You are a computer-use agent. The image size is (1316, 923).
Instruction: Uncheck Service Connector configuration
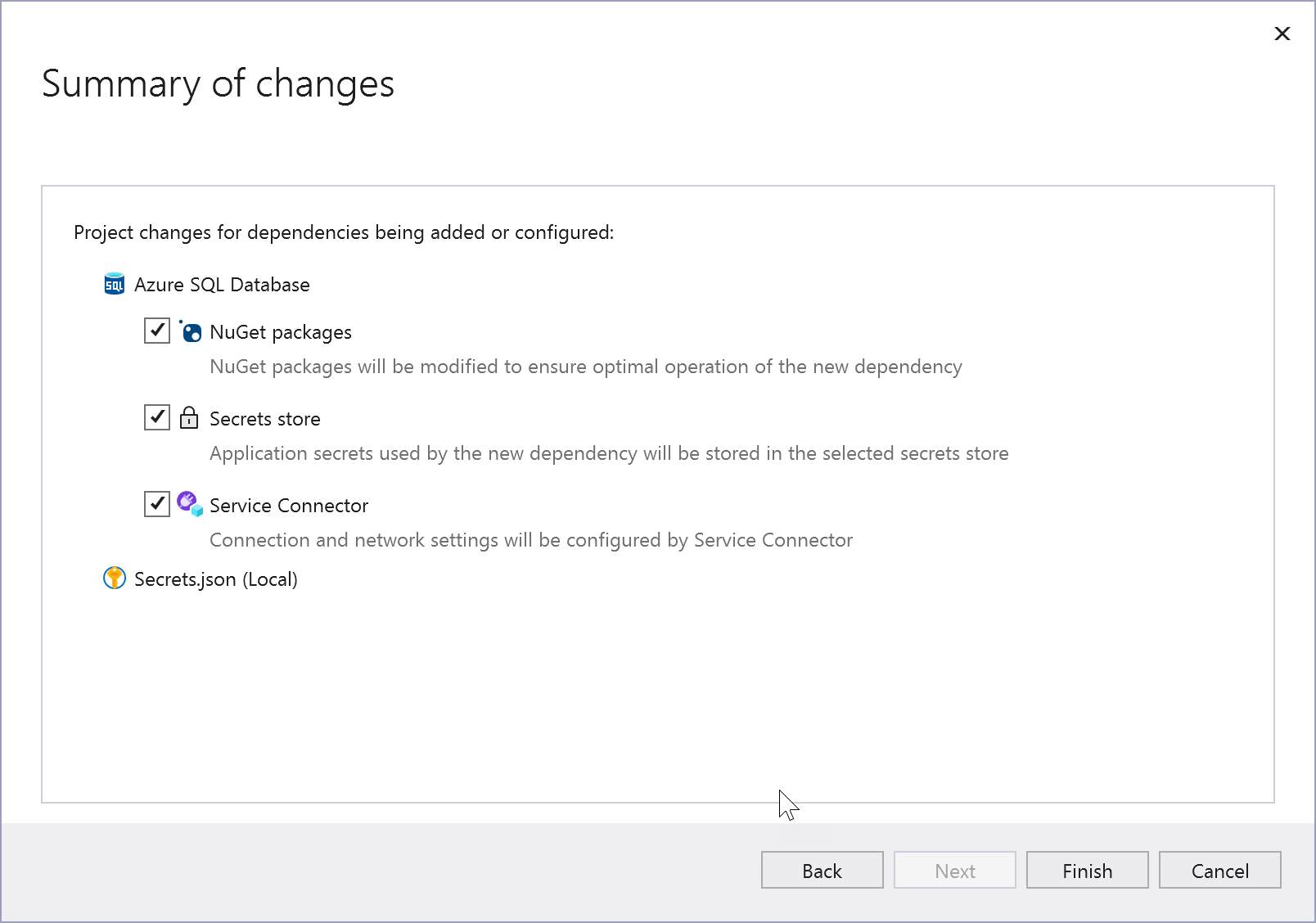pos(156,504)
